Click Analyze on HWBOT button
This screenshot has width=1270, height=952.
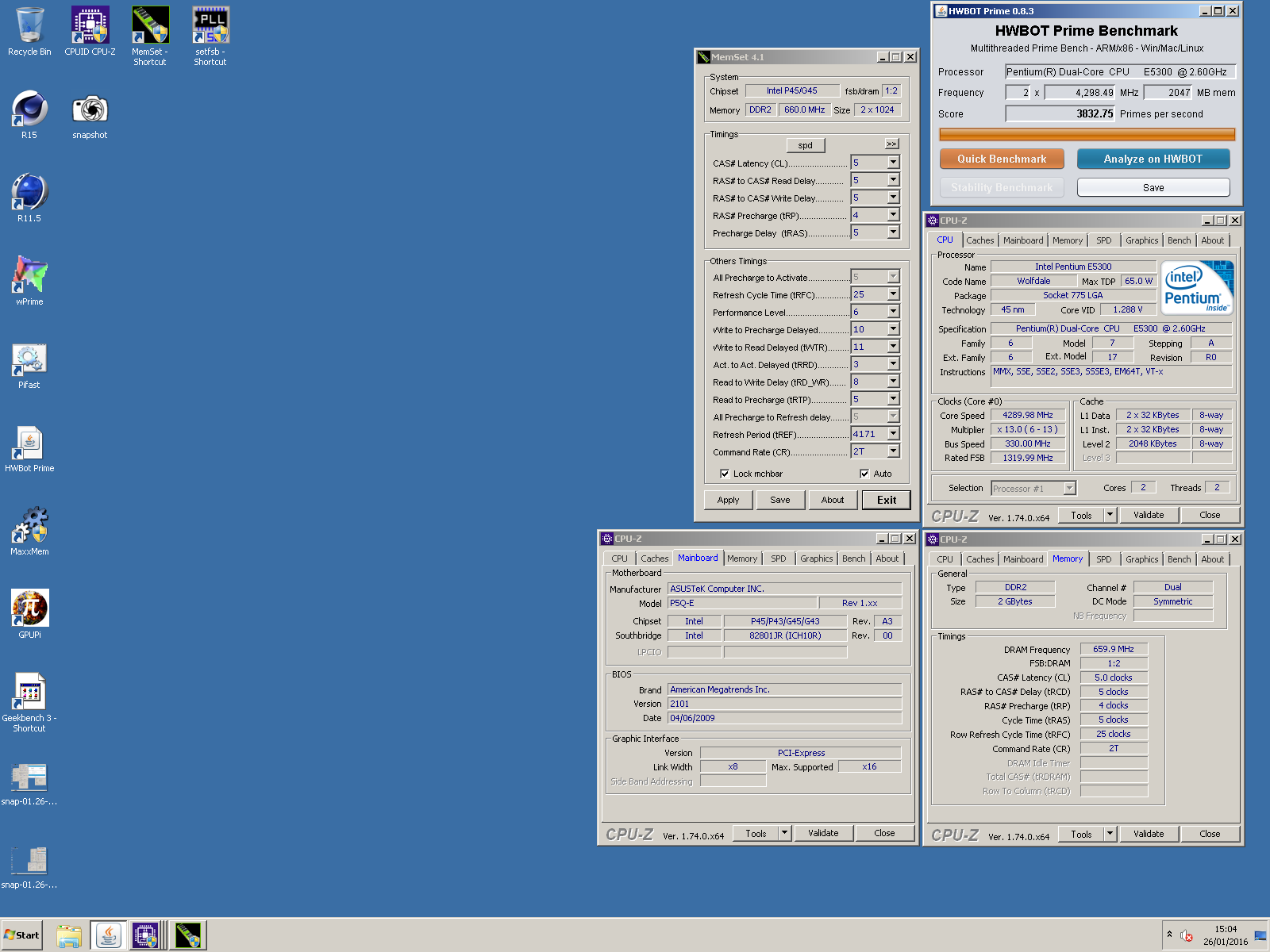pos(1153,159)
